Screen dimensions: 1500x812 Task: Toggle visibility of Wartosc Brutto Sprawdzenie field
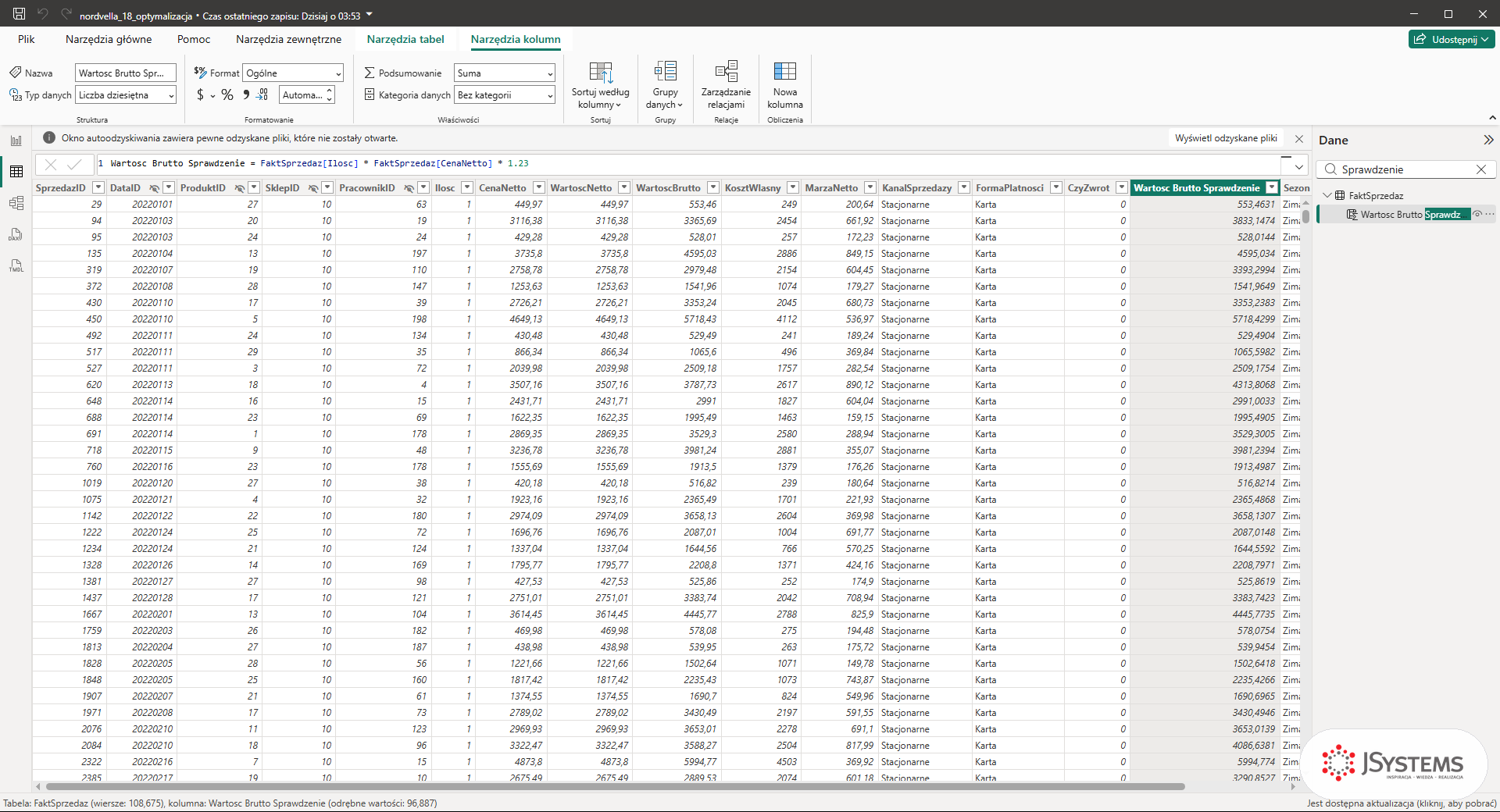[1477, 214]
